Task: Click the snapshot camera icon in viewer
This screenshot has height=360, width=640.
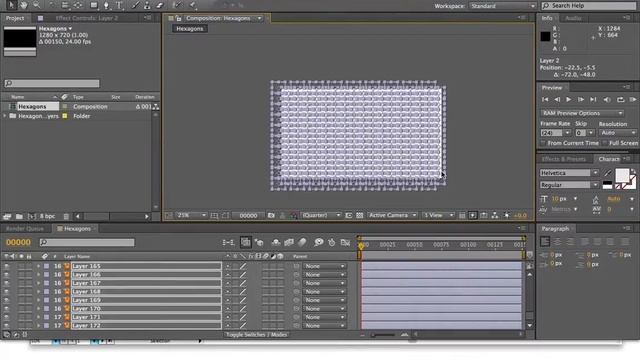Action: (x=271, y=215)
